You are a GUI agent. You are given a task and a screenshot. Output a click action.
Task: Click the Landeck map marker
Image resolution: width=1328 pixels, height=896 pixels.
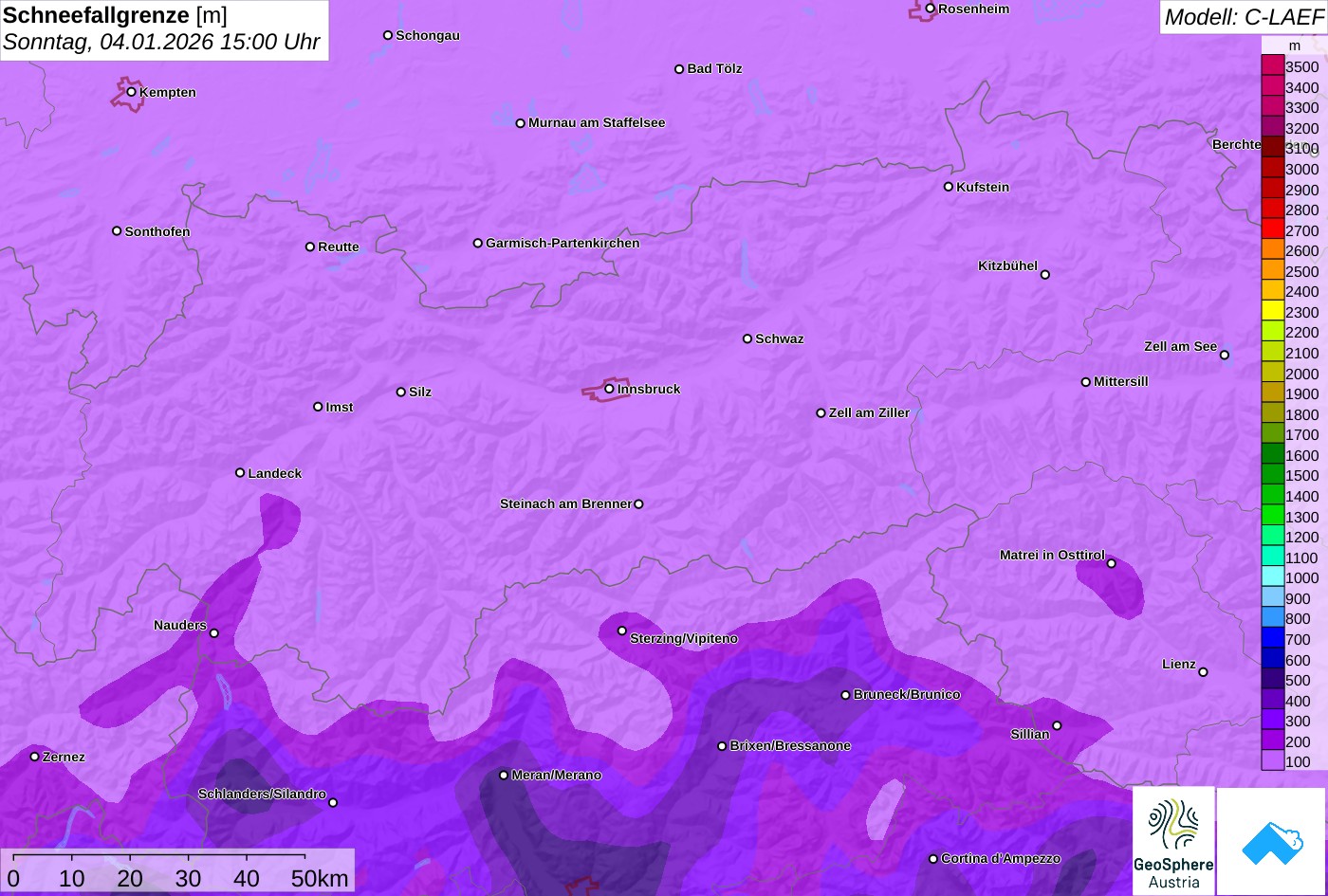[x=240, y=473]
